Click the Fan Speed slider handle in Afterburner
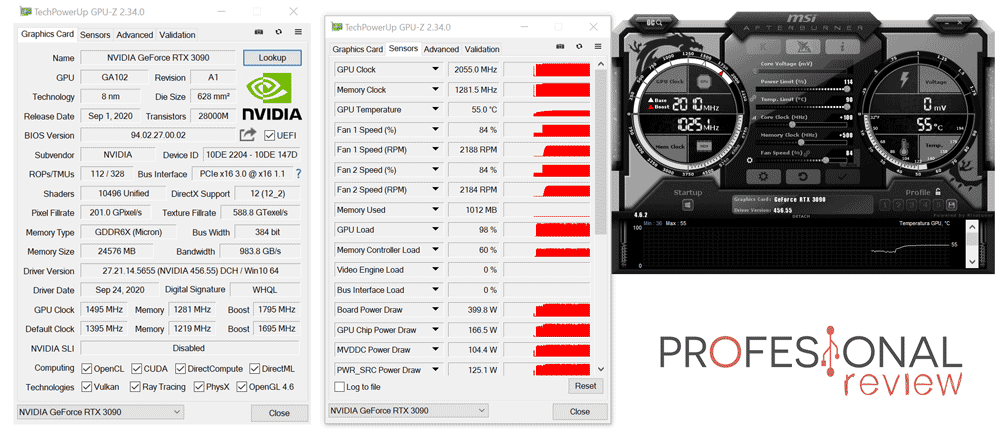1000x433 pixels. 827,160
